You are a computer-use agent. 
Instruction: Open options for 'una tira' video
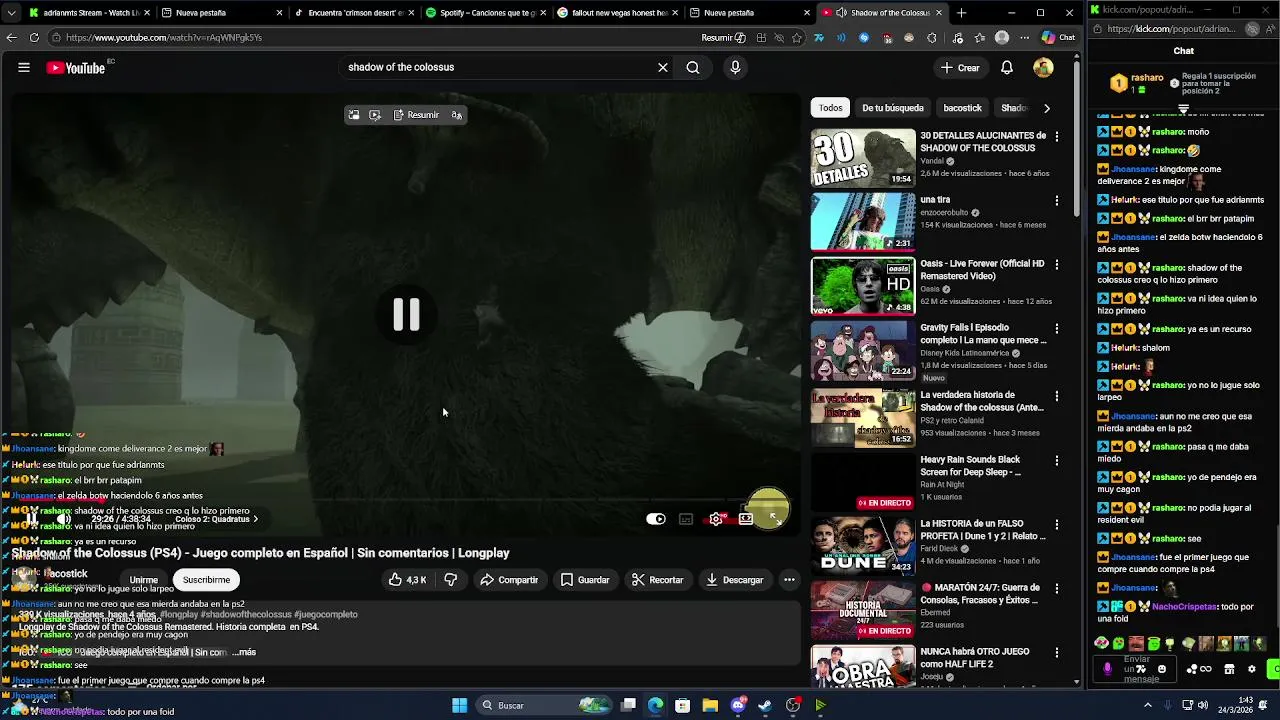[1056, 201]
